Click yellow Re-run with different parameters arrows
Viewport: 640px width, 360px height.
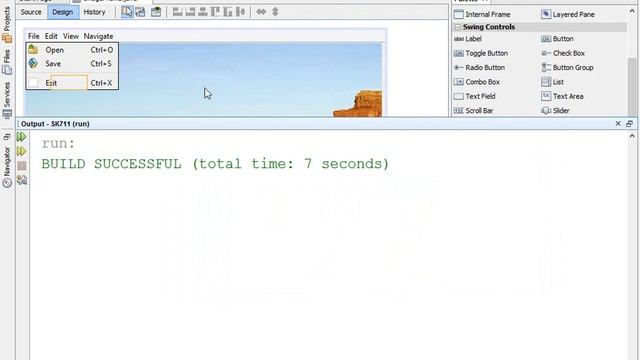pyautogui.click(x=22, y=151)
